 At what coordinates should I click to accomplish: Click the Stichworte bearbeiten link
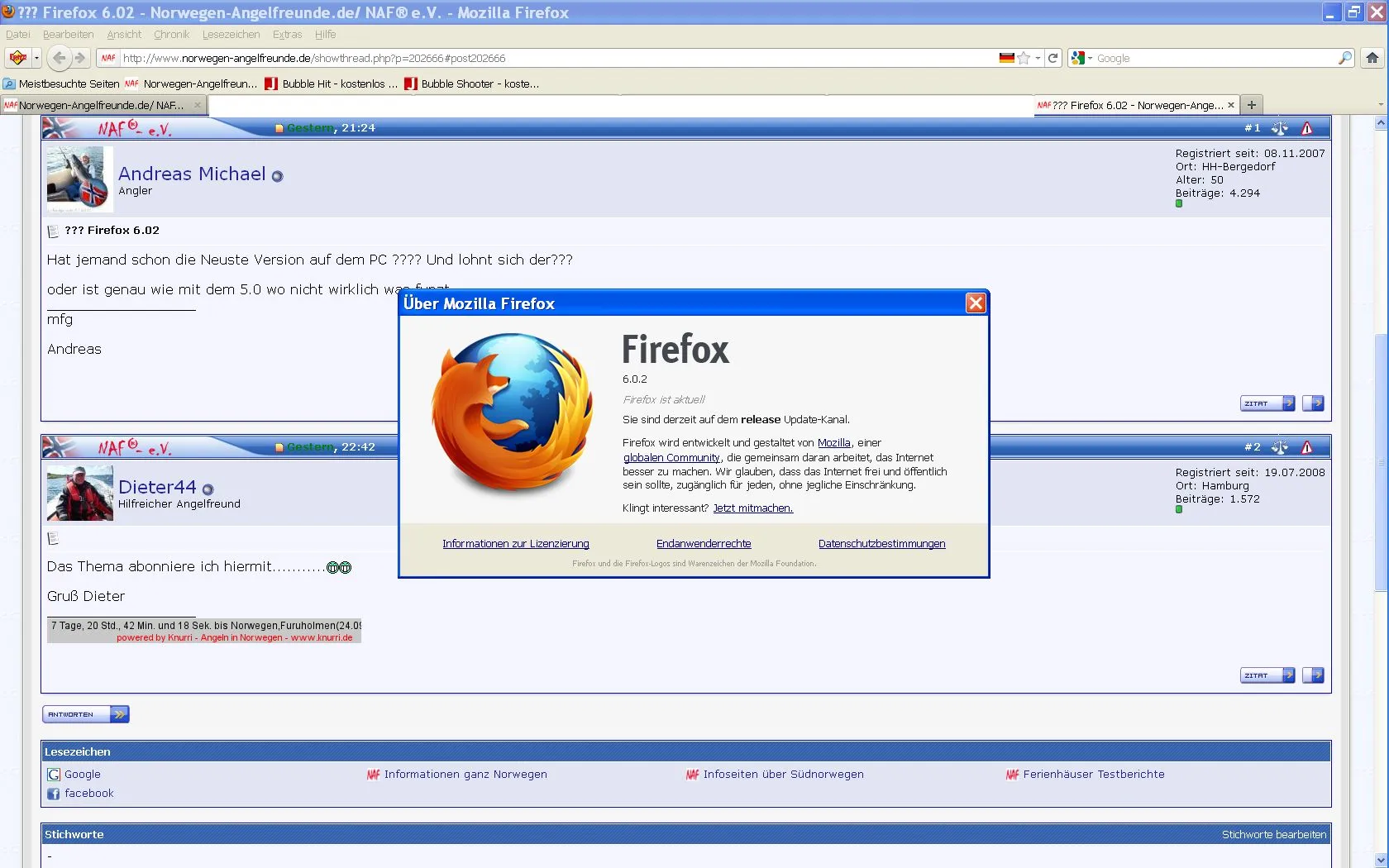click(x=1274, y=835)
